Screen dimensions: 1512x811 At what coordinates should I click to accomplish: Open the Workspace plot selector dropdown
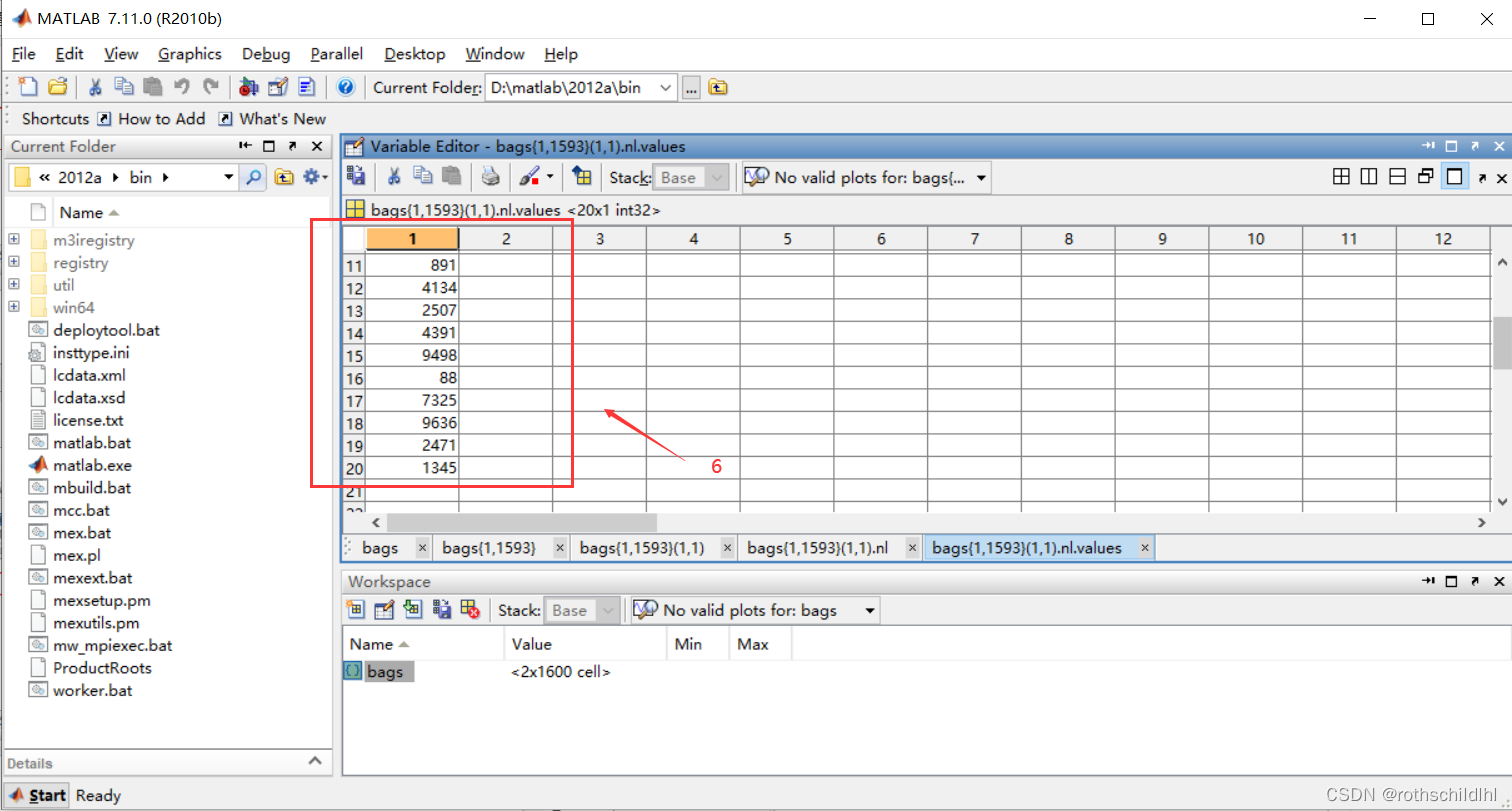click(x=870, y=610)
